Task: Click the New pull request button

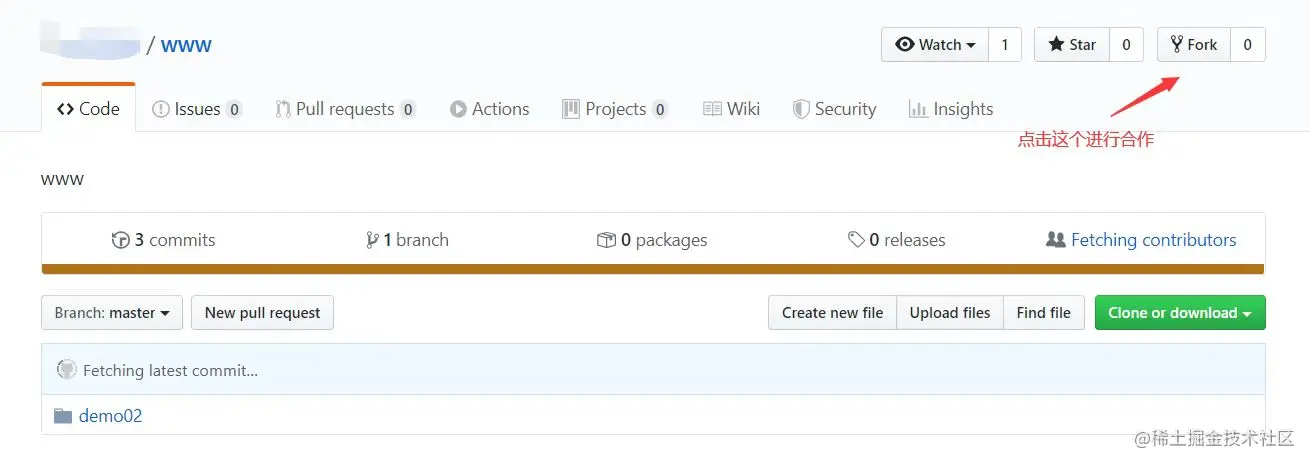Action: pyautogui.click(x=262, y=313)
